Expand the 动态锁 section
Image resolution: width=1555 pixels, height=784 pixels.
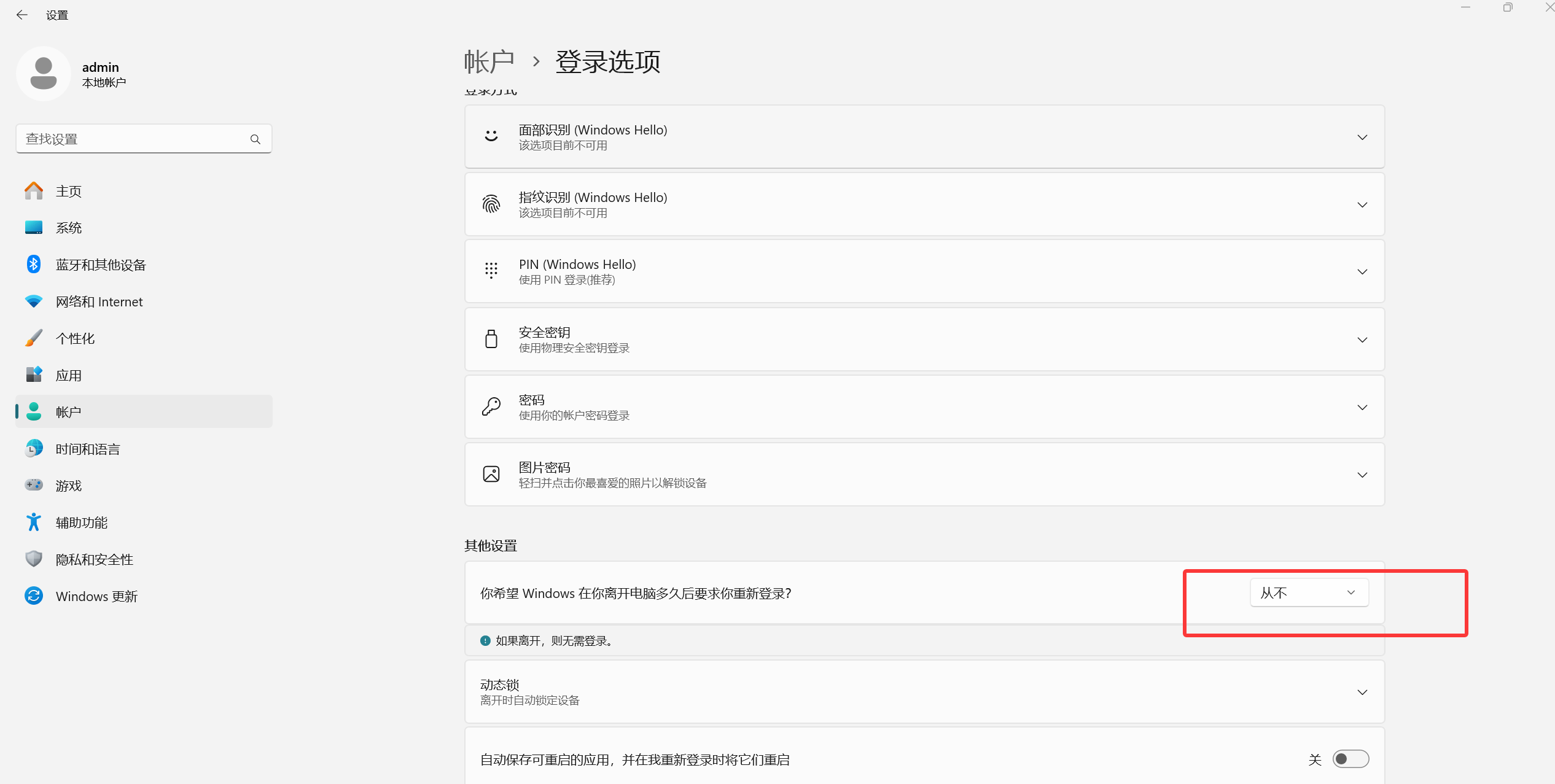click(x=1362, y=692)
